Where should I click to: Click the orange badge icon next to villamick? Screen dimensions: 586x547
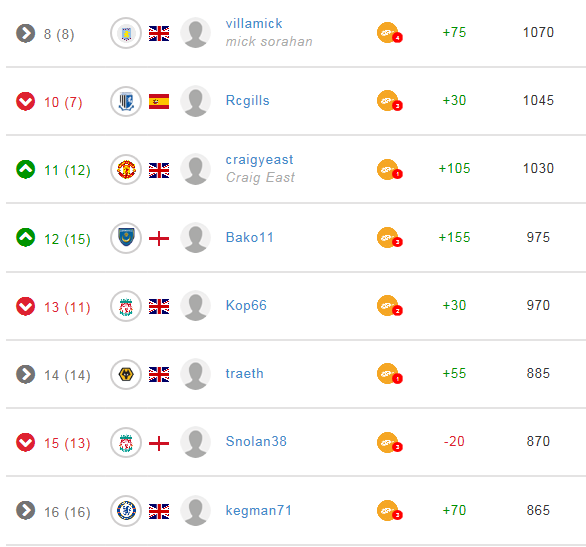(389, 33)
